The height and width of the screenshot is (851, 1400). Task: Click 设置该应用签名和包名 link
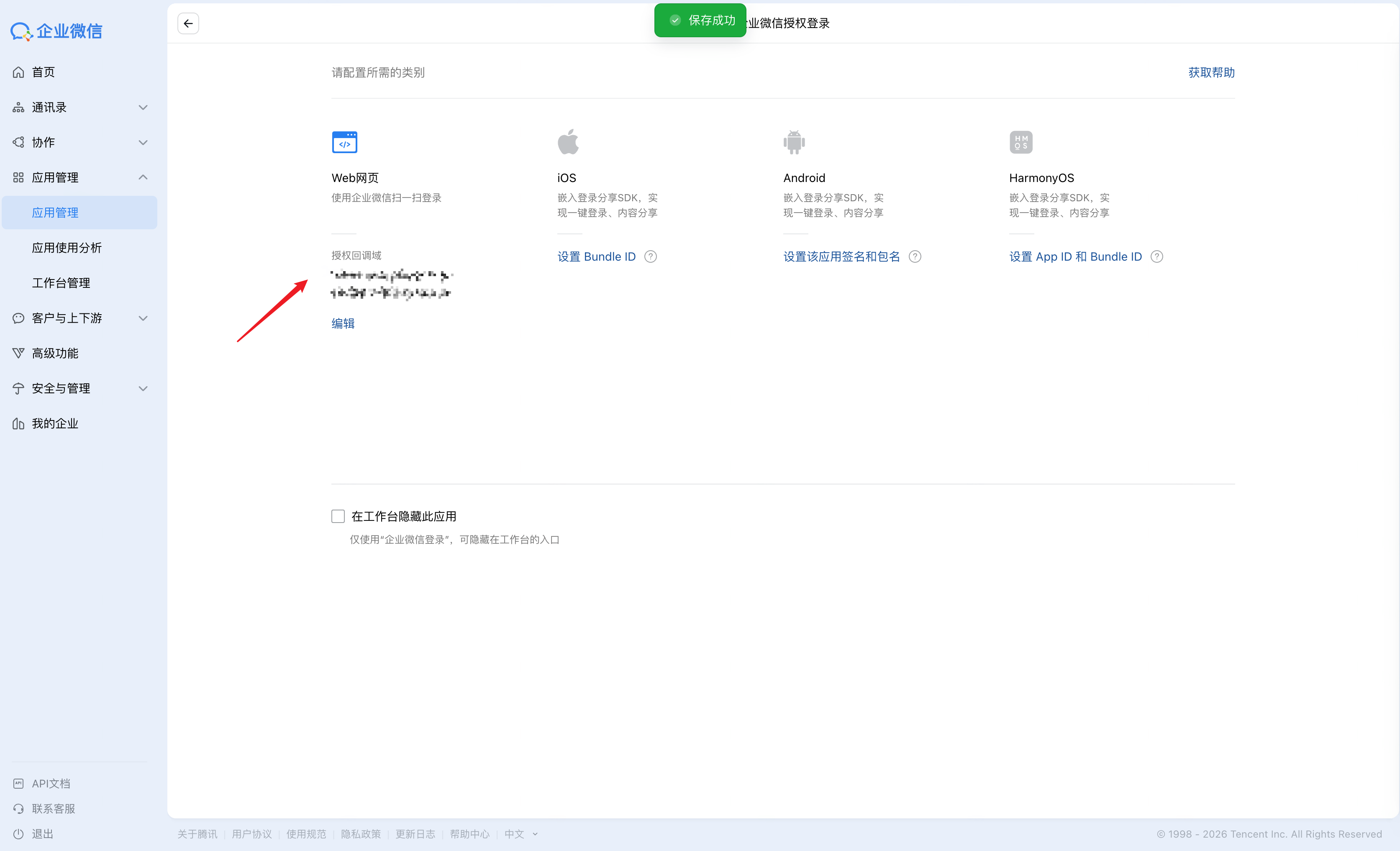(x=841, y=257)
